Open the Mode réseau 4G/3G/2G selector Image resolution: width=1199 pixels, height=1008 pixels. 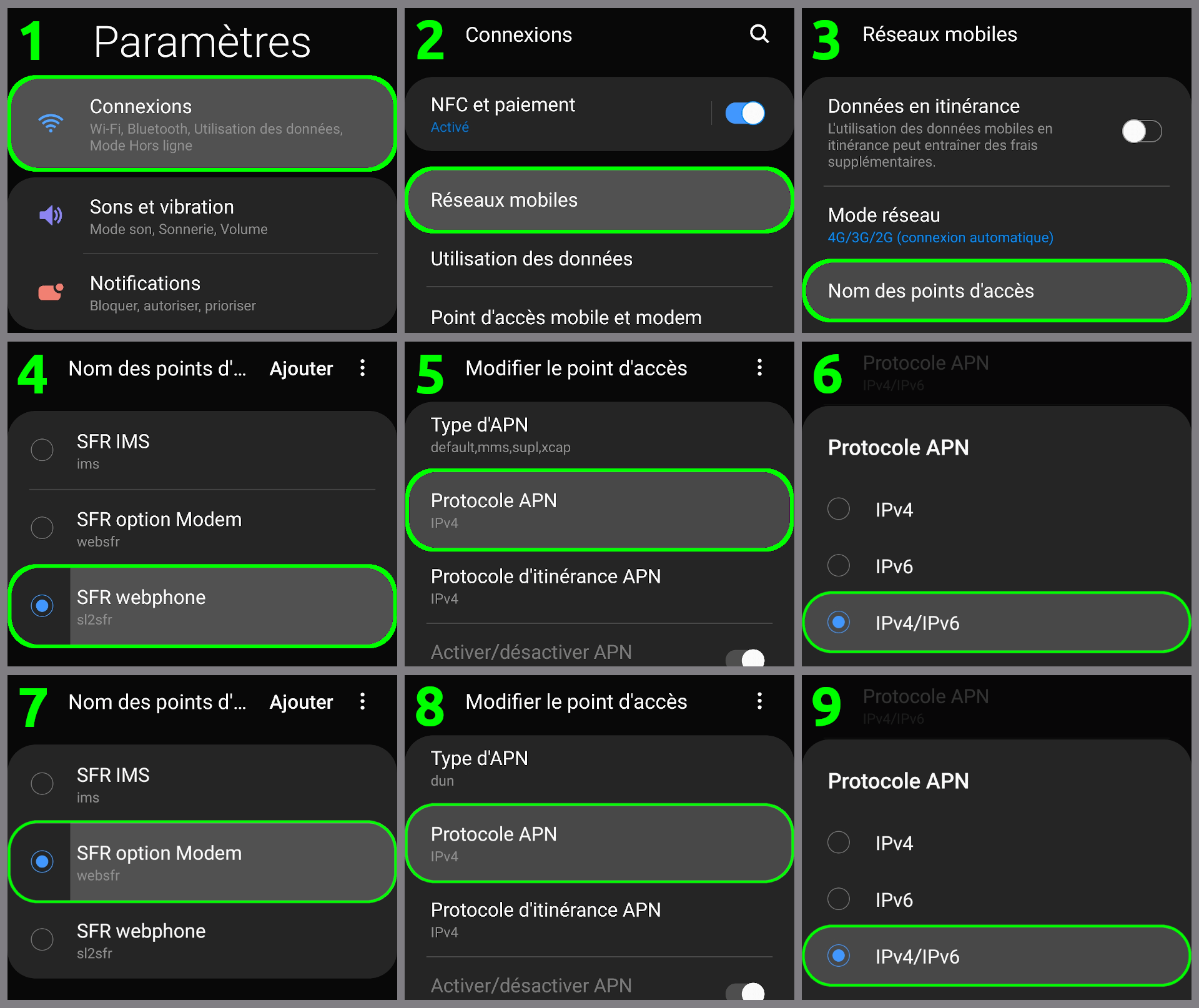coord(940,225)
